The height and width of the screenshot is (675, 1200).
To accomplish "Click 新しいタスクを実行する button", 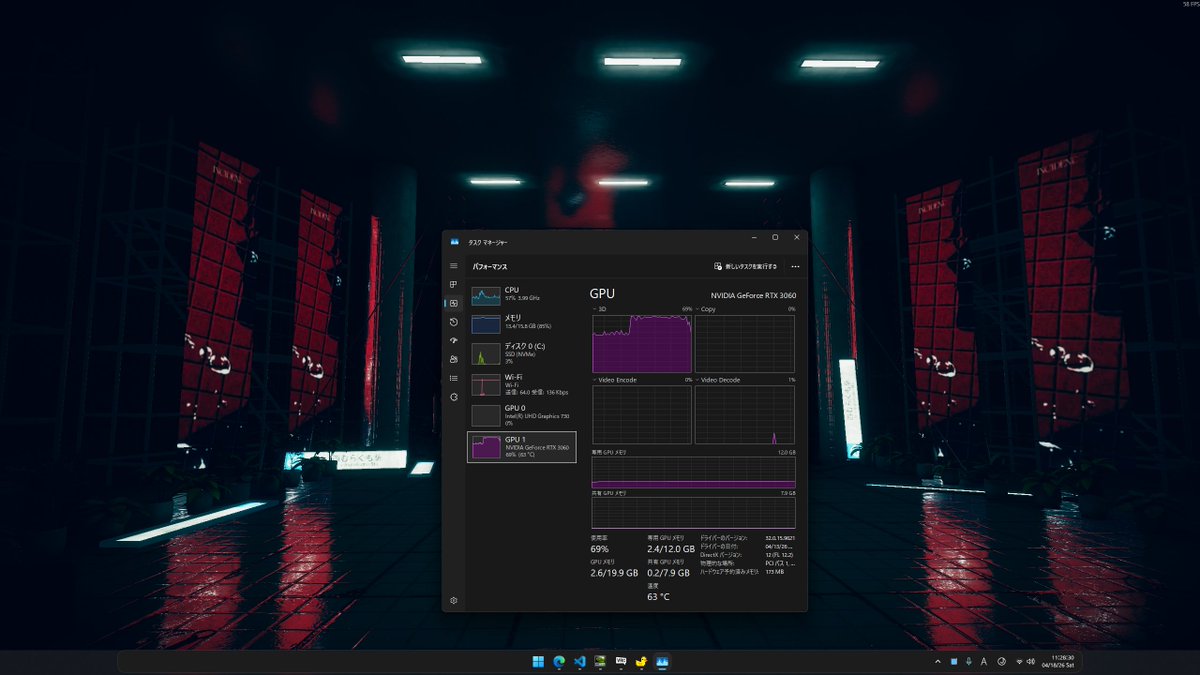I will [745, 267].
